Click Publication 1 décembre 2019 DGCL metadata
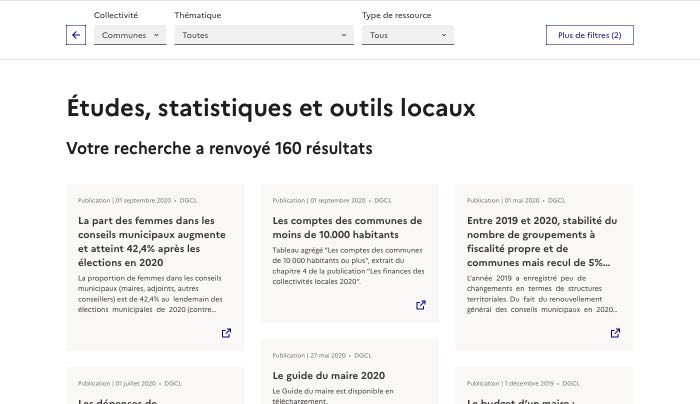700x404 pixels. (523, 383)
